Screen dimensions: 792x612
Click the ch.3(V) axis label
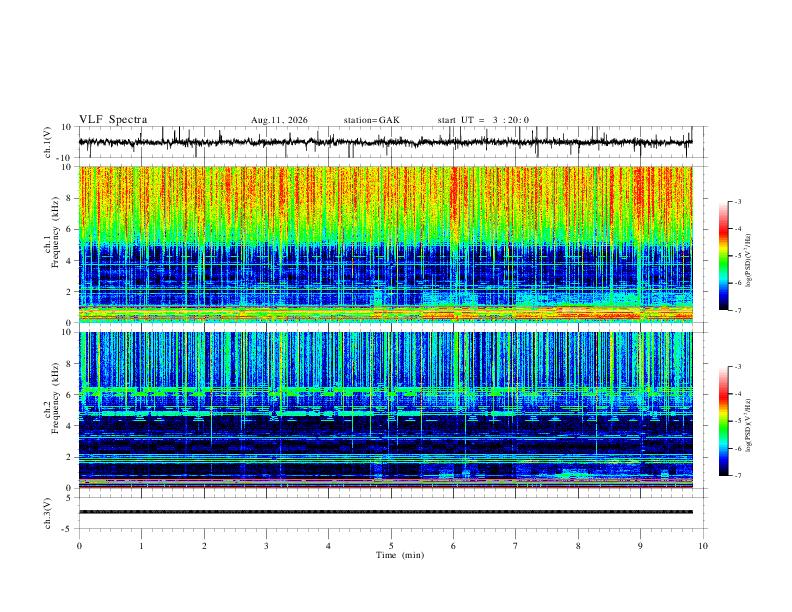point(48,514)
